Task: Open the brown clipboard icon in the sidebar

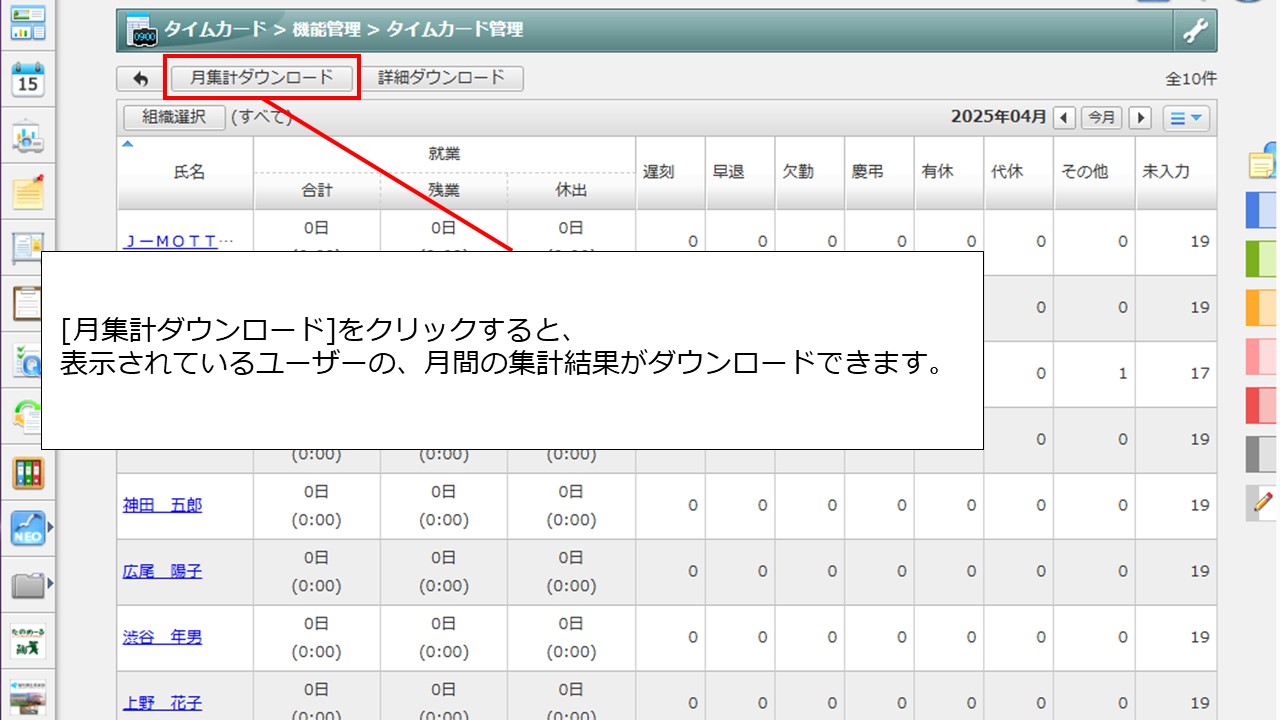Action: click(28, 303)
